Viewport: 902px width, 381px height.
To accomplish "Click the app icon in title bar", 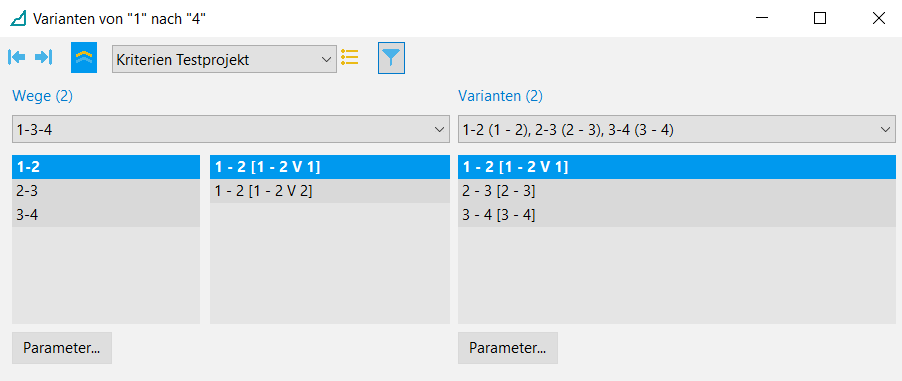I will point(18,18).
